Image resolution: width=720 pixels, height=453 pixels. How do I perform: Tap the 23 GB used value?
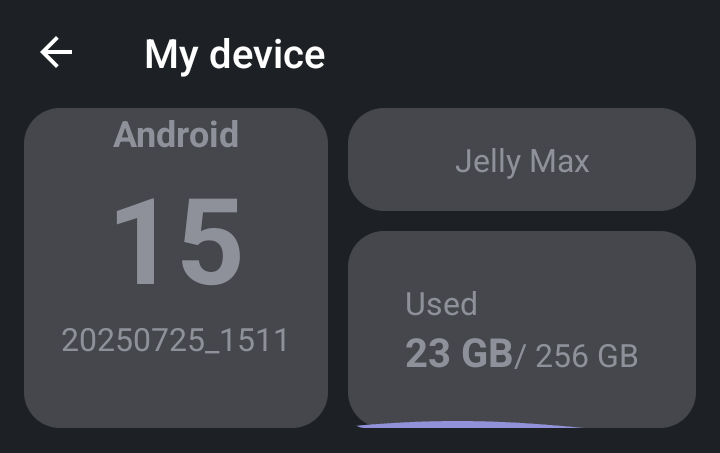pyautogui.click(x=458, y=355)
